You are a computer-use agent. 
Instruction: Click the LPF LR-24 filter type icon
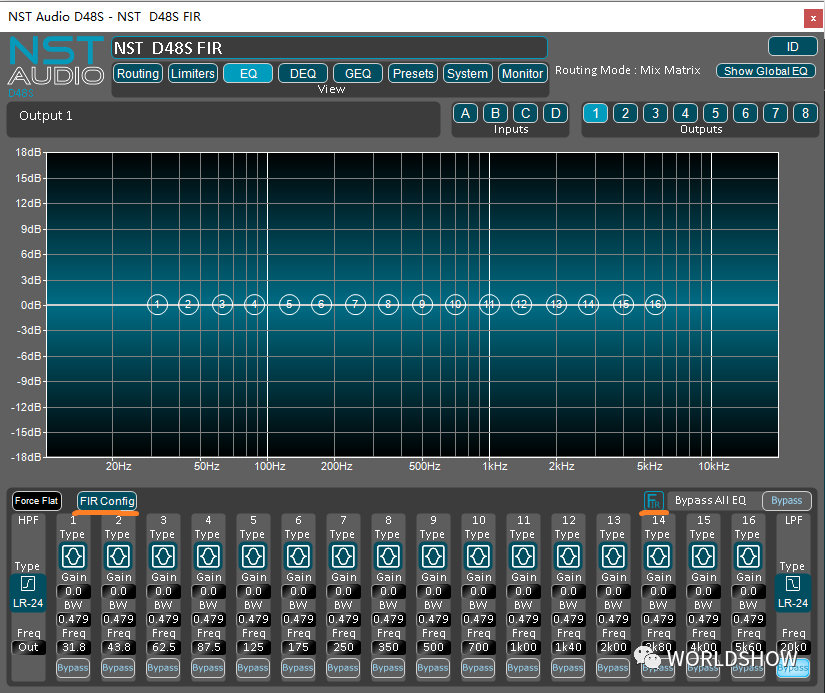click(x=793, y=592)
